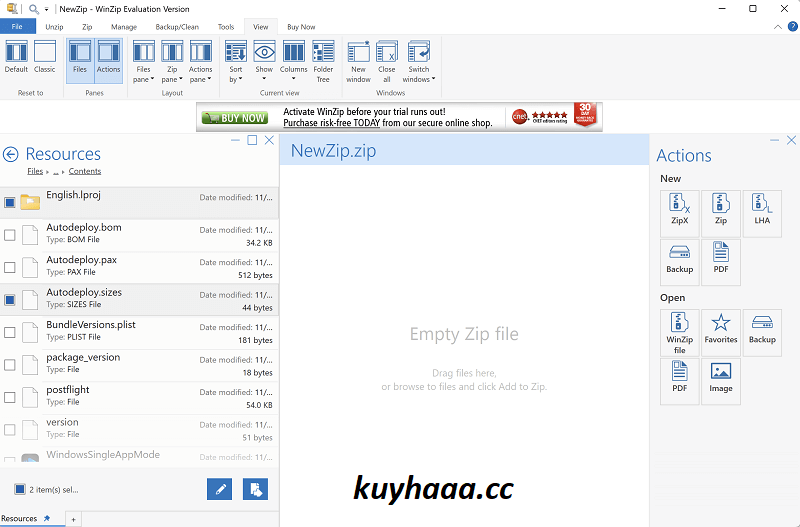Select the BundleVersions.plist file name
The width and height of the screenshot is (800, 527).
(91, 325)
